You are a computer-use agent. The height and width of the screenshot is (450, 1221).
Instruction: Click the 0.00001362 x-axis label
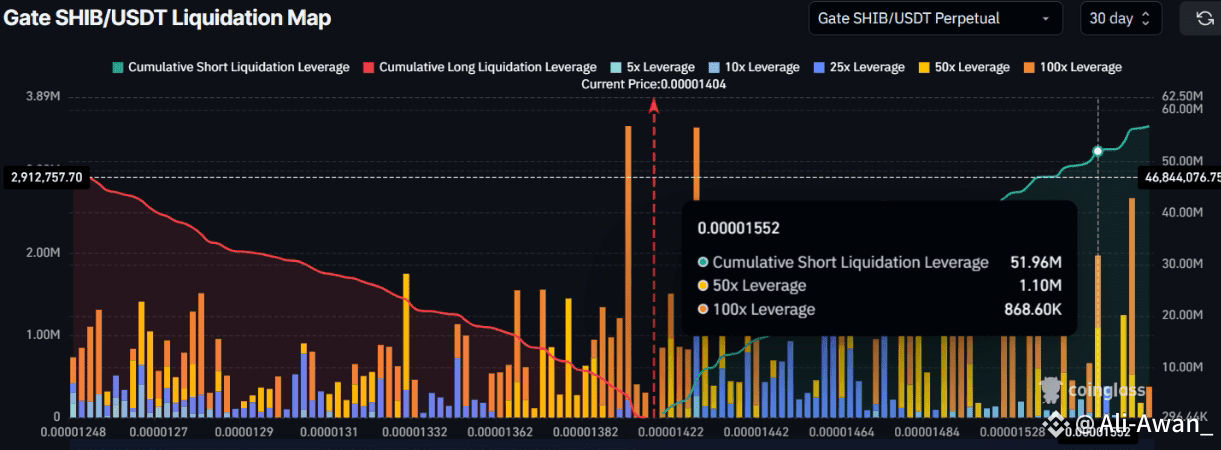click(499, 432)
